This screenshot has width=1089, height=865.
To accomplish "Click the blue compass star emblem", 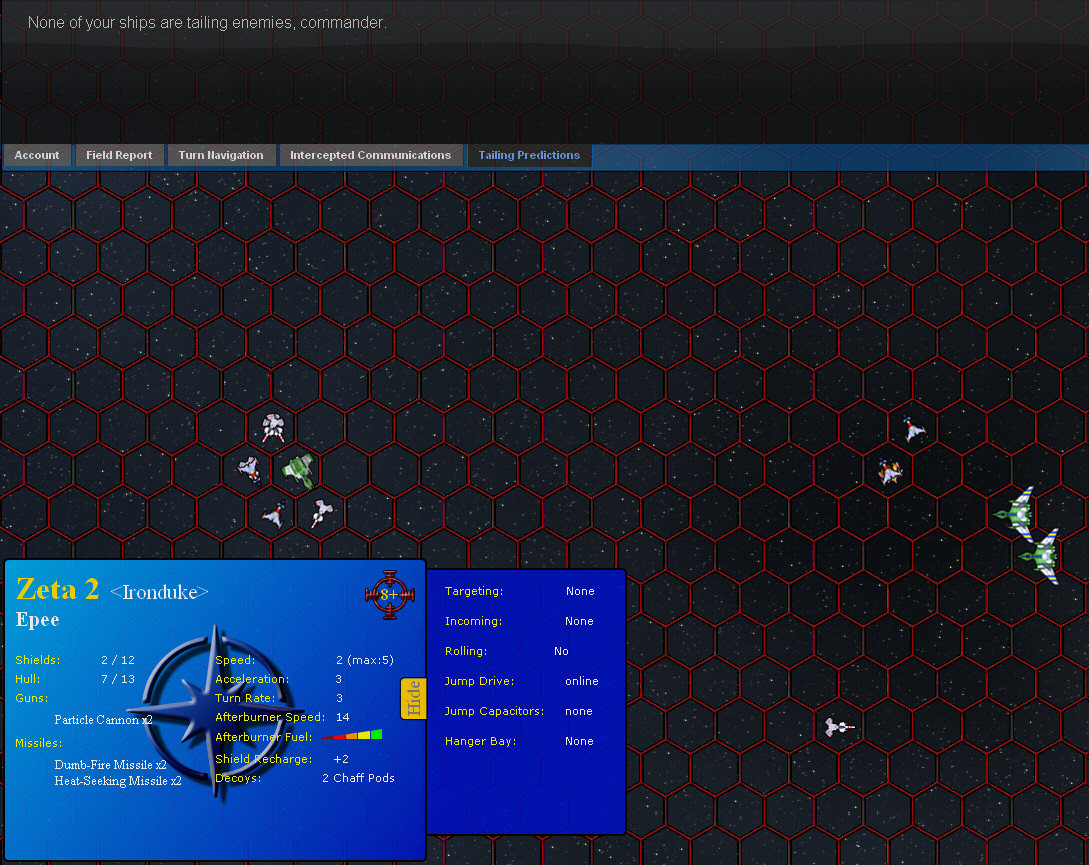I will coord(215,710).
